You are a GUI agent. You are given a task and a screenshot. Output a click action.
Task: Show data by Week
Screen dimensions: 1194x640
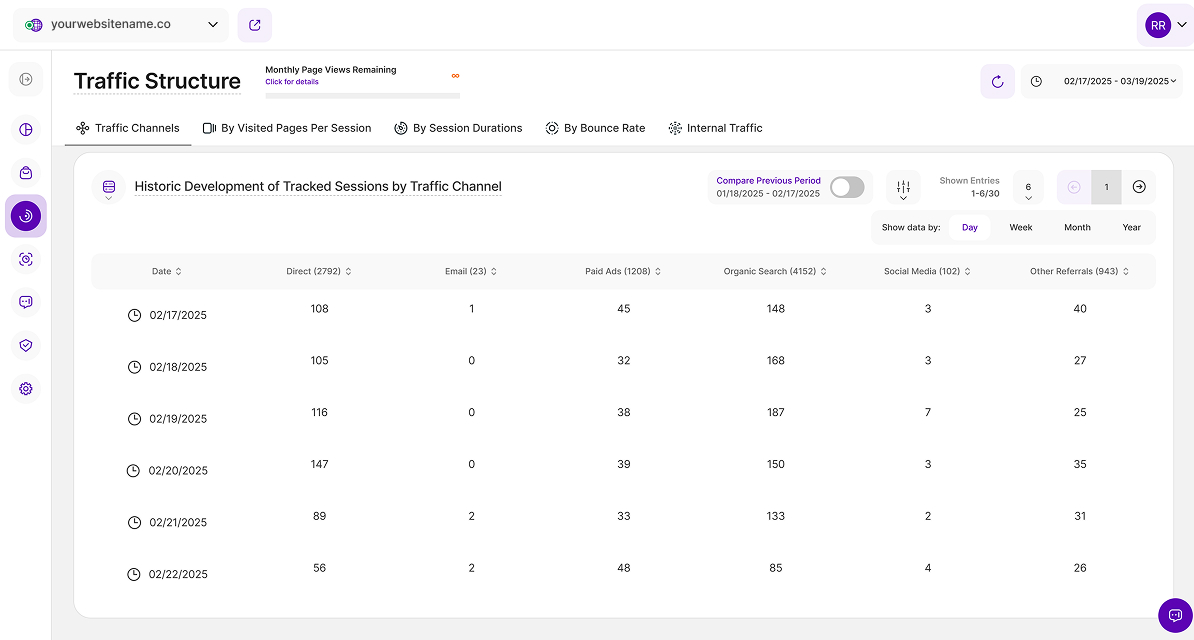(x=1020, y=228)
